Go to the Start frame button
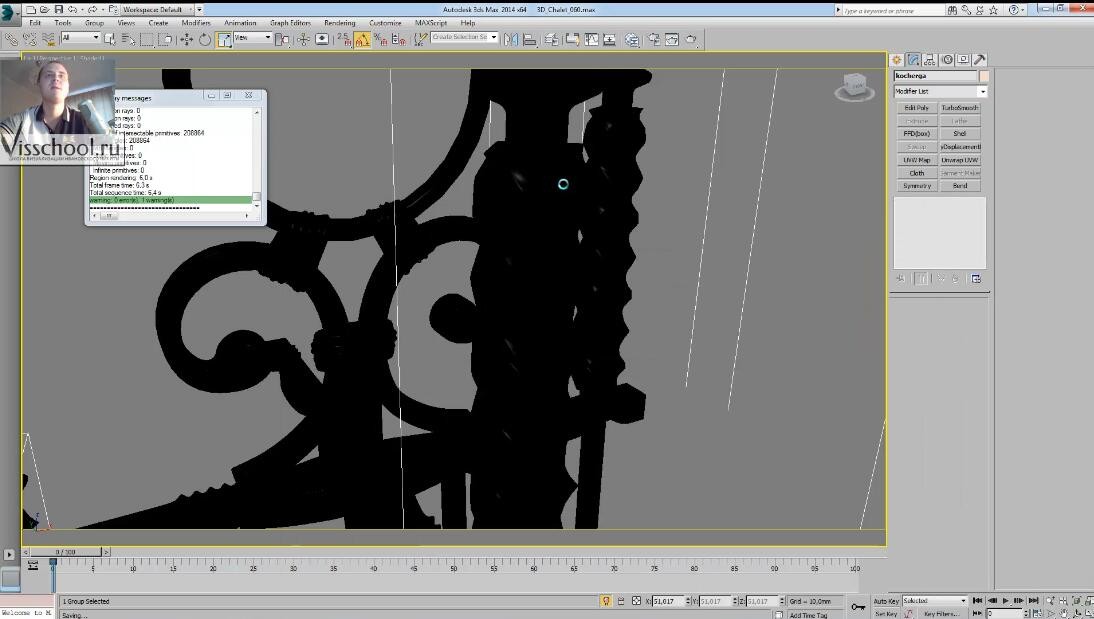 pos(977,601)
